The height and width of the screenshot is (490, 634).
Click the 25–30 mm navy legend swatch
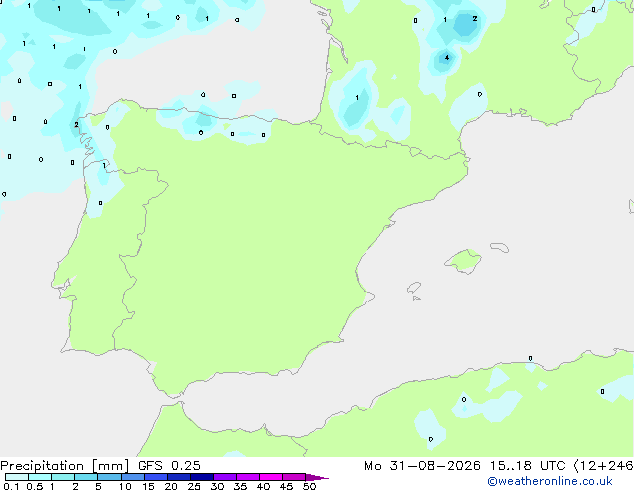coord(202,477)
